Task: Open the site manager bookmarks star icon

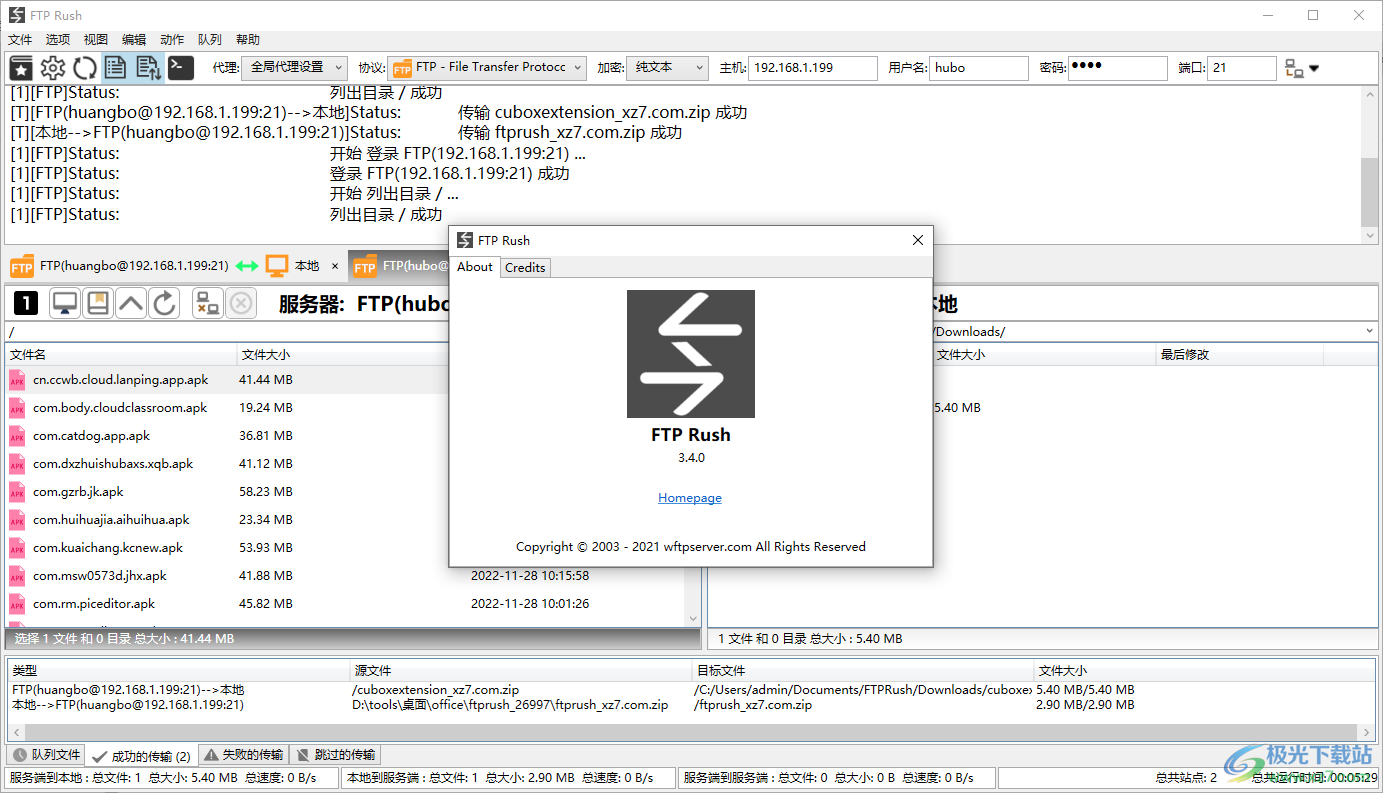Action: point(21,68)
